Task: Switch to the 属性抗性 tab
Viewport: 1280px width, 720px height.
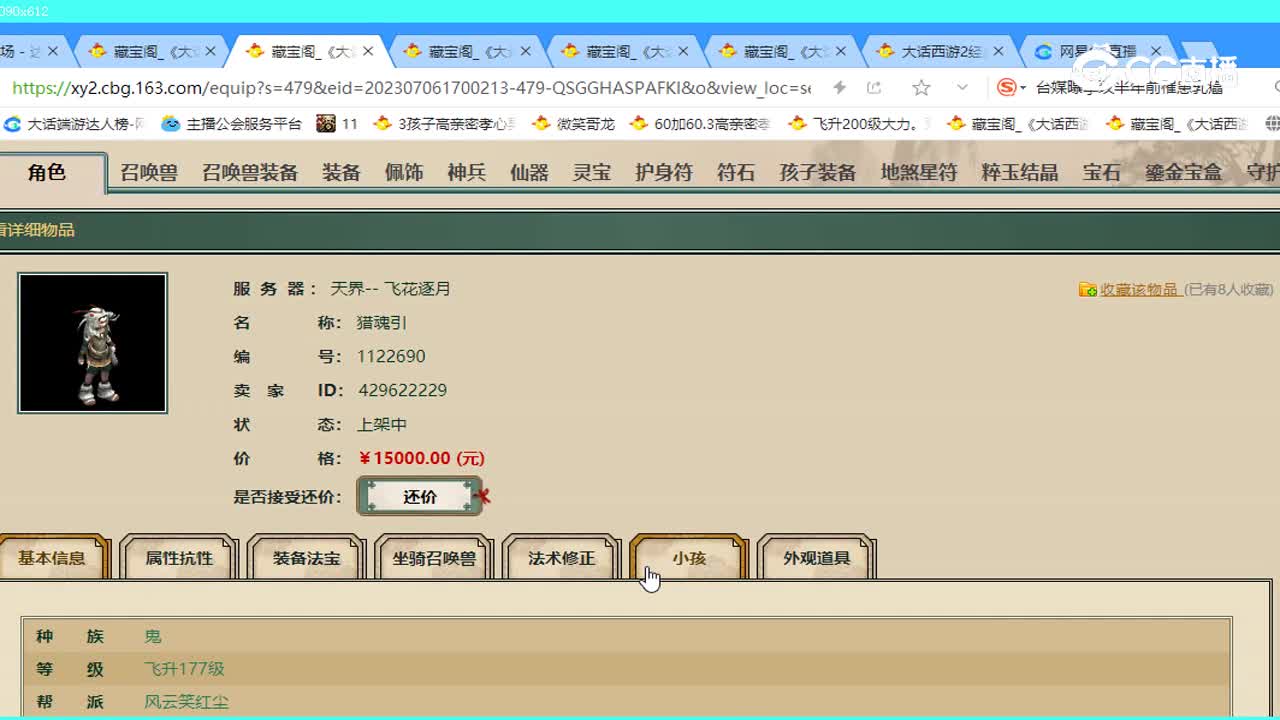Action: point(179,558)
